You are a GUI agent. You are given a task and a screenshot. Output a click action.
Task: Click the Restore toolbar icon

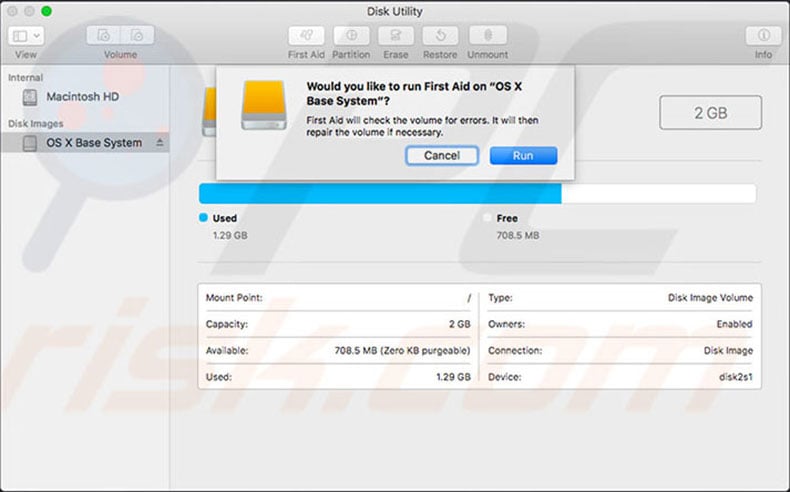pyautogui.click(x=440, y=36)
